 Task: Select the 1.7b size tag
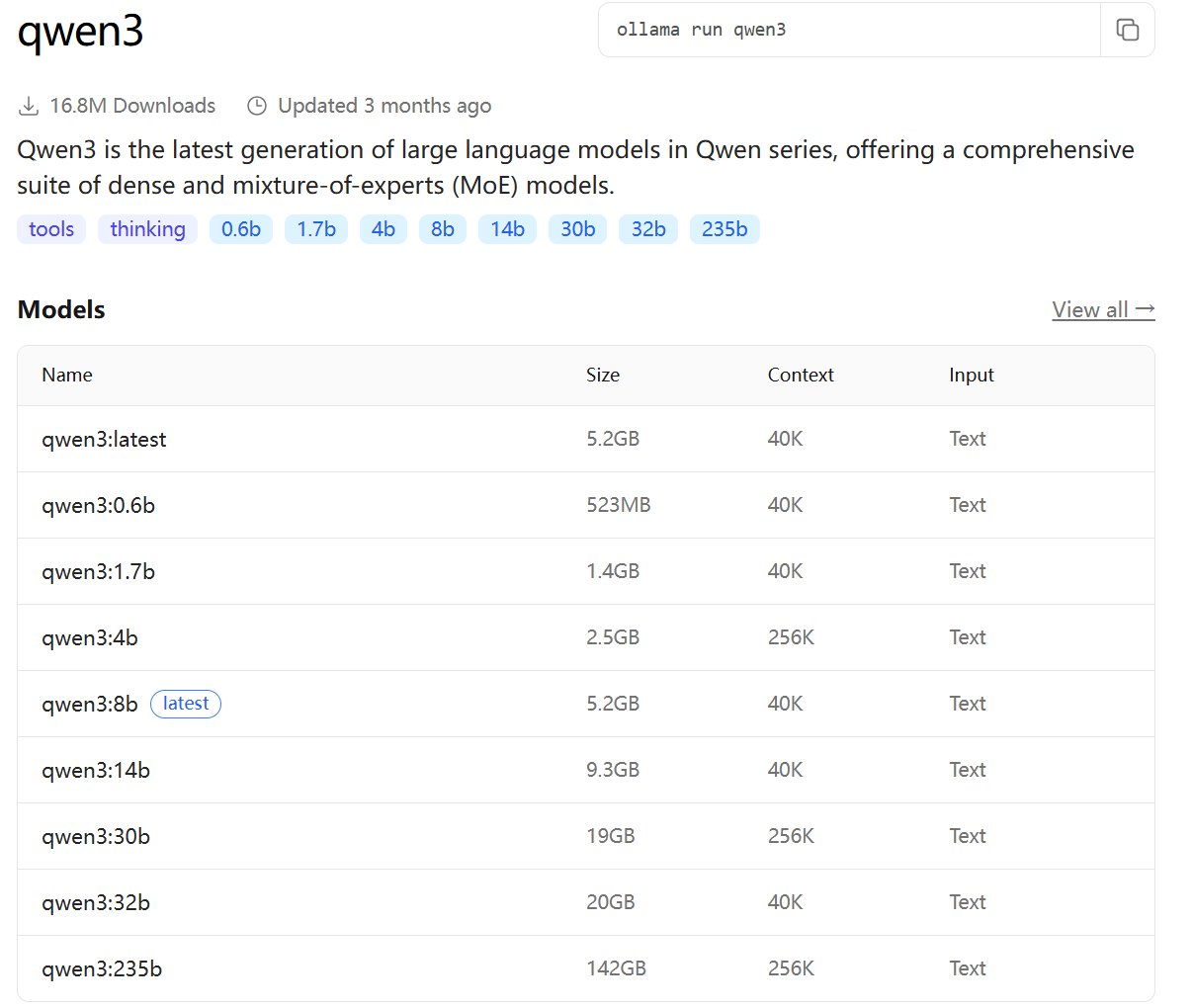point(316,229)
